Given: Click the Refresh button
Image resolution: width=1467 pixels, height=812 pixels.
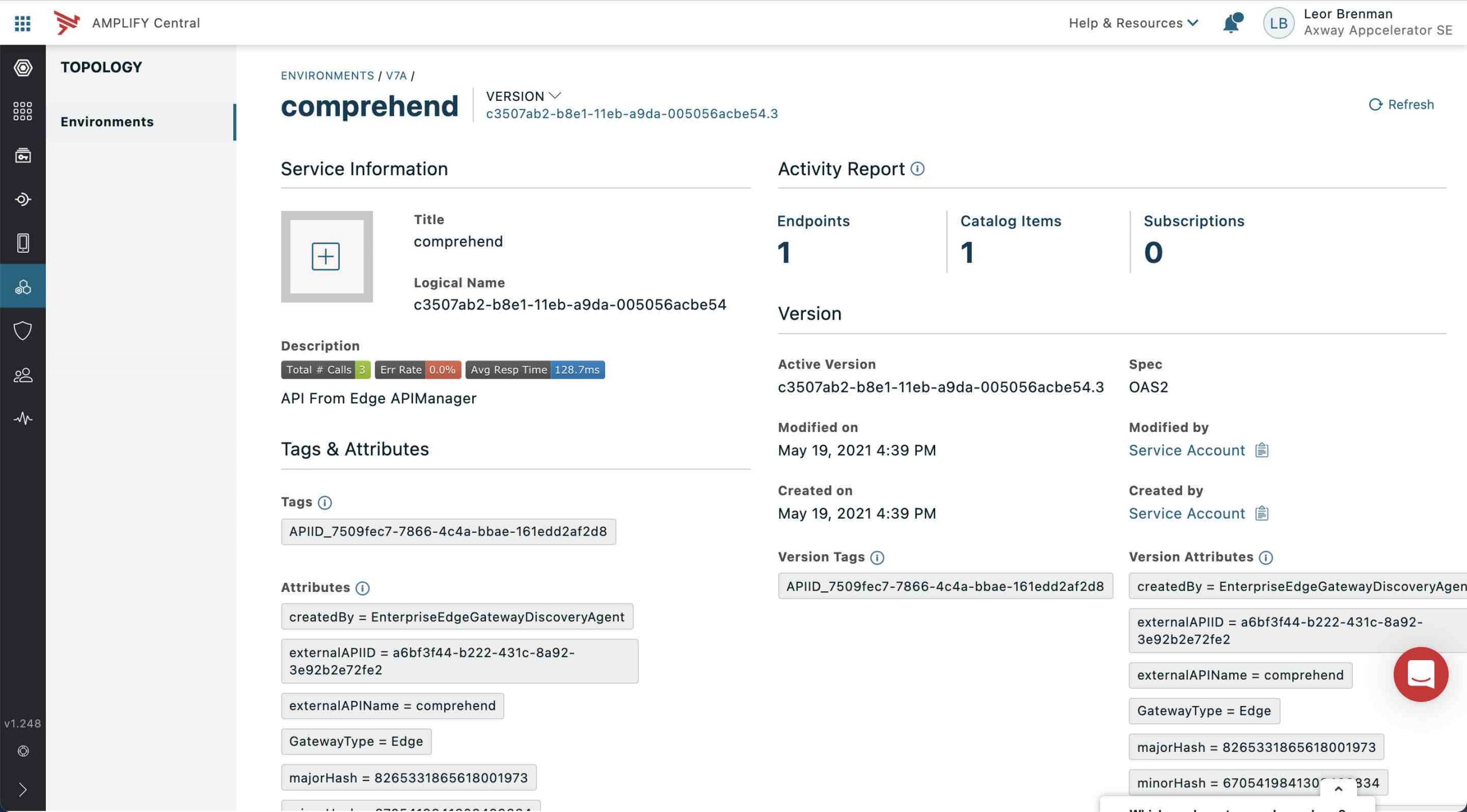Looking at the screenshot, I should pos(1402,104).
